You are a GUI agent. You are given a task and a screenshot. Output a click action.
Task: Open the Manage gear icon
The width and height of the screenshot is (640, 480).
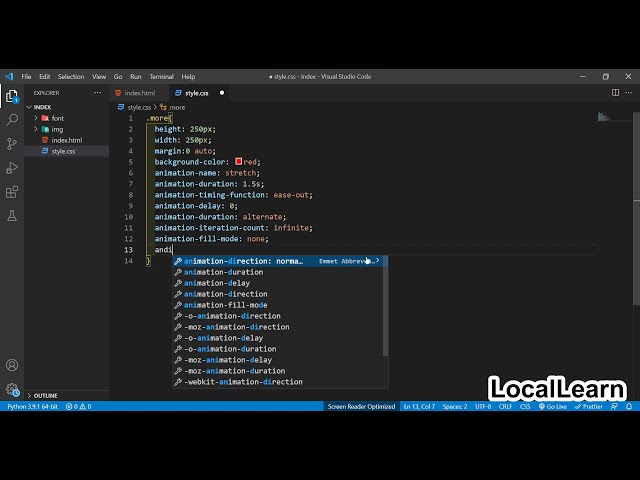tap(12, 389)
